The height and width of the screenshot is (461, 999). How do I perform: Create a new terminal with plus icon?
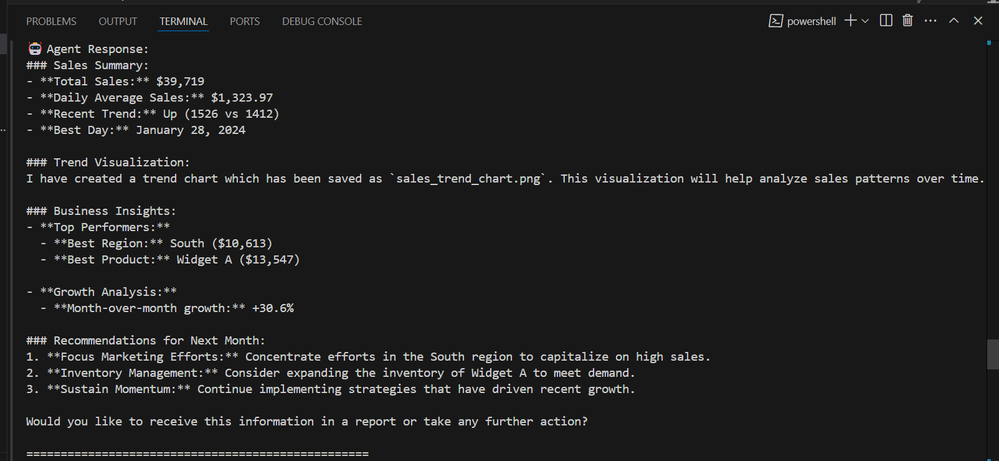click(850, 20)
